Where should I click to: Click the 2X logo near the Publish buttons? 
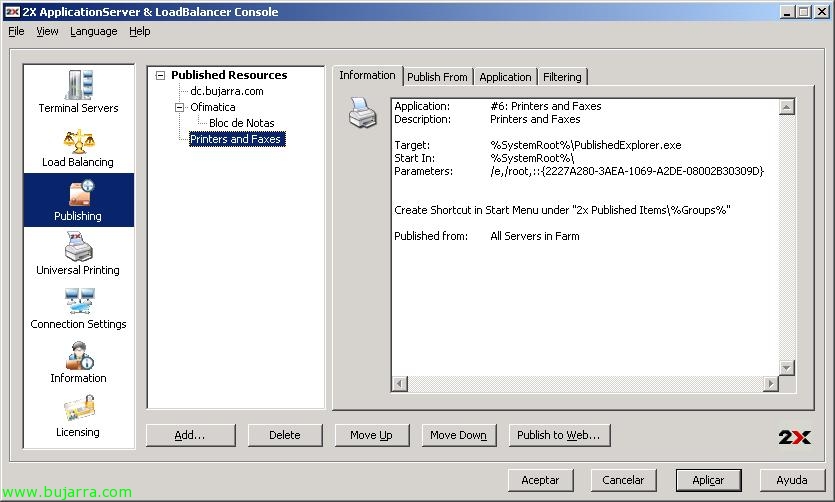[794, 437]
